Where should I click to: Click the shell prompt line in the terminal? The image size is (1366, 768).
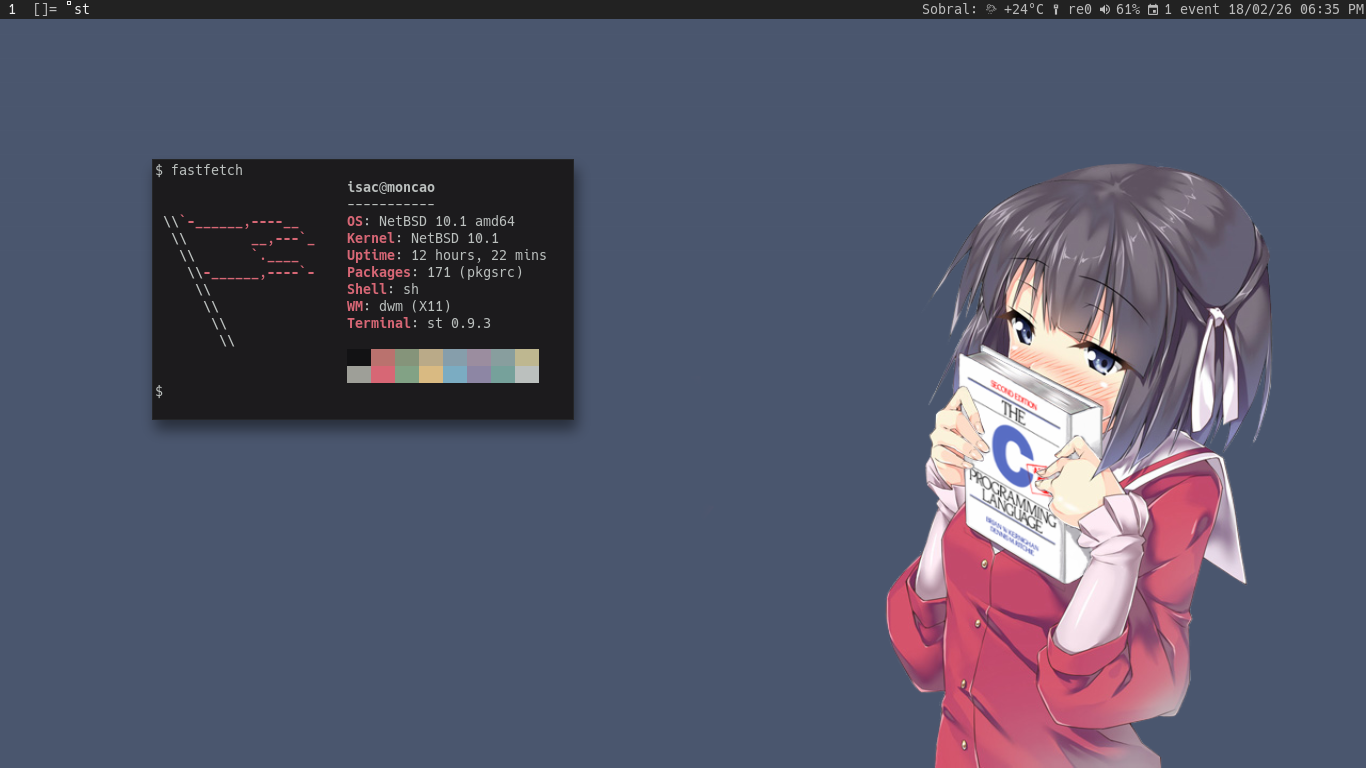(160, 391)
